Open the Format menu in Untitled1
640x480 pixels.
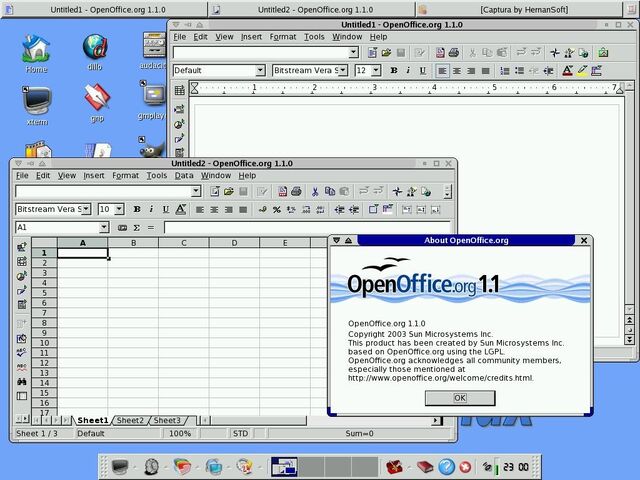tap(282, 37)
